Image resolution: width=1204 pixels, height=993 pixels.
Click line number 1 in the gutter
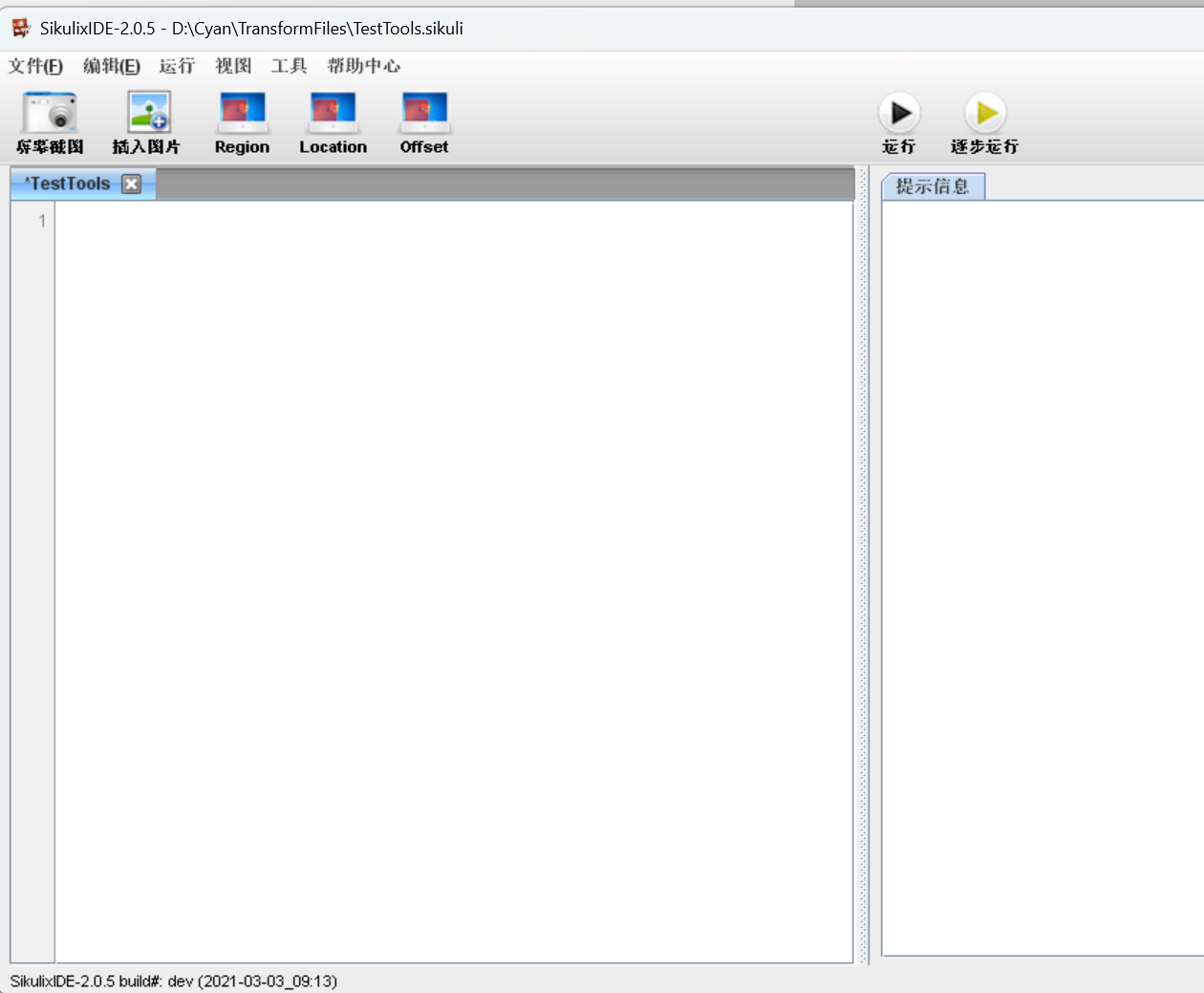pos(41,221)
